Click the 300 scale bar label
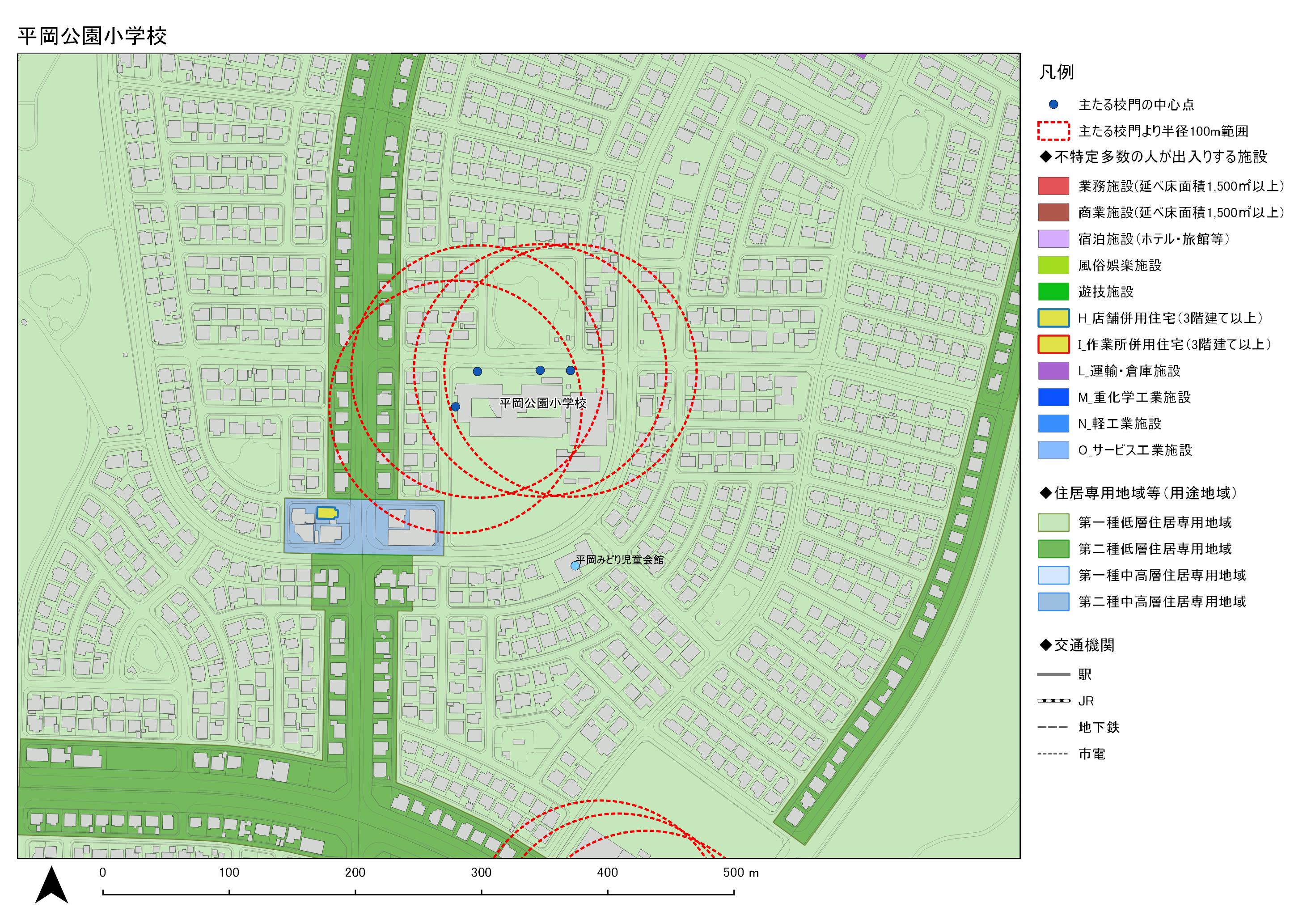Image resolution: width=1307 pixels, height=924 pixels. [x=481, y=872]
